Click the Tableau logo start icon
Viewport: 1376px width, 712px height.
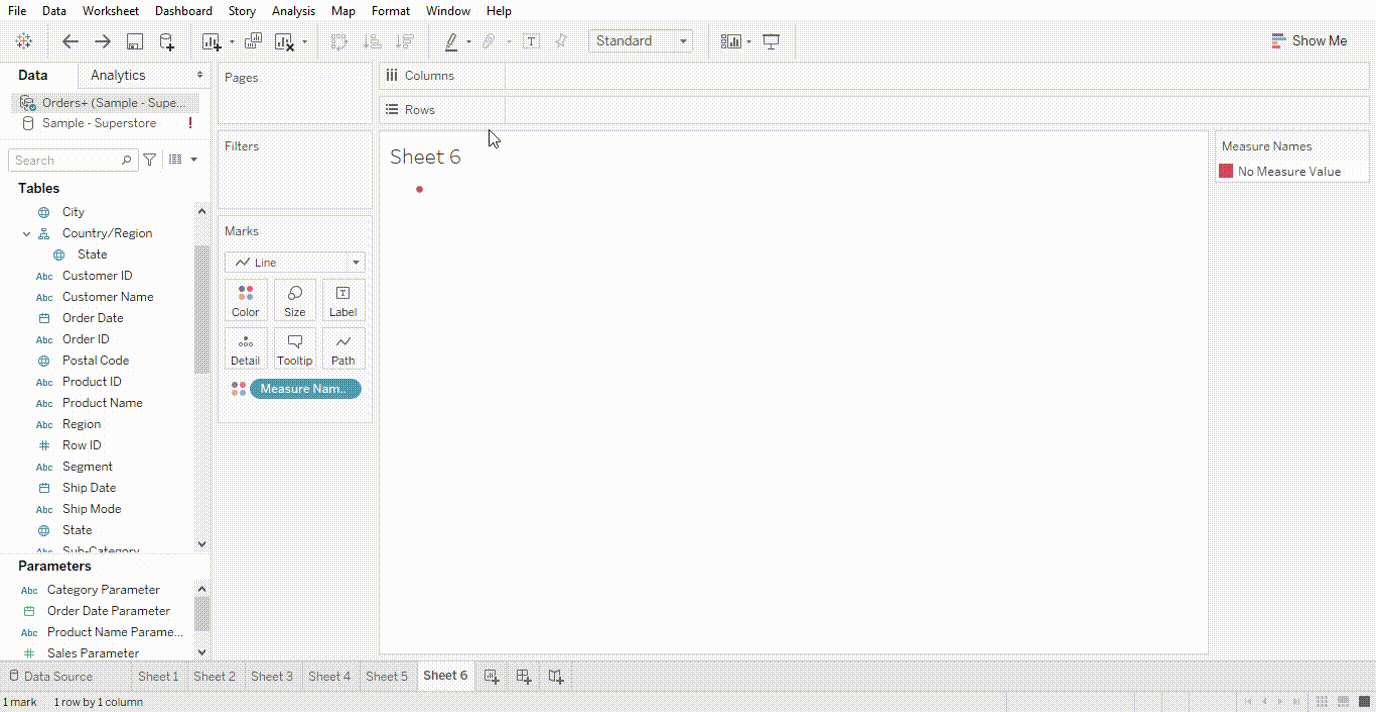24,41
